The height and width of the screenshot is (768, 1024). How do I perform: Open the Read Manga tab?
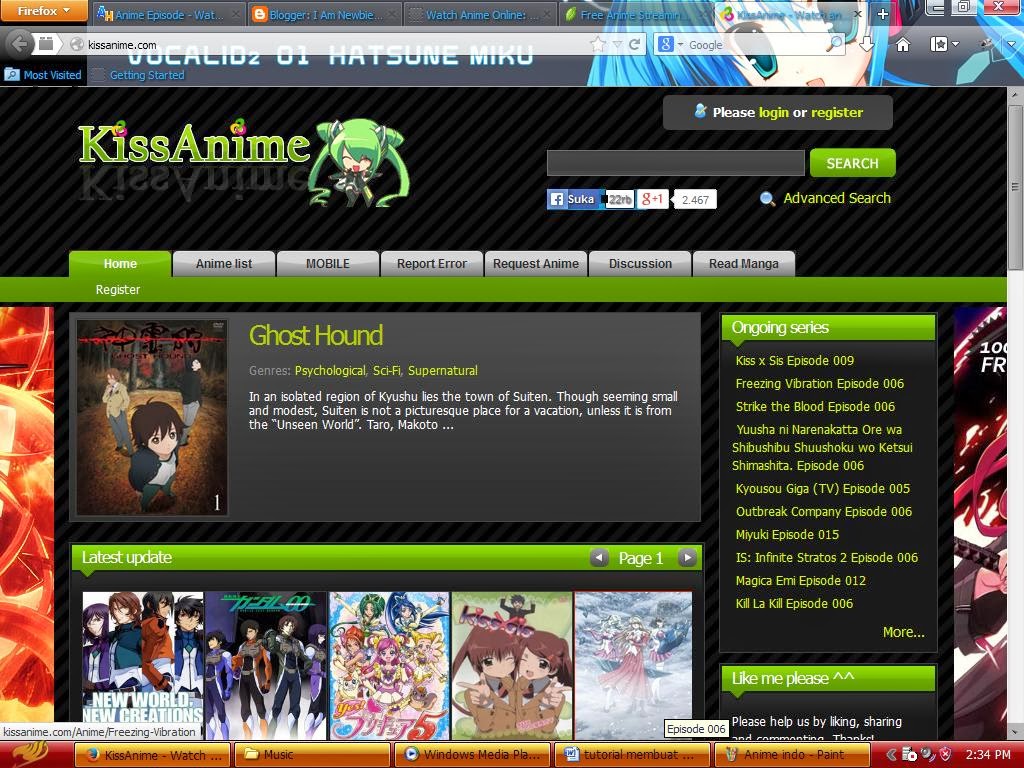(x=744, y=264)
